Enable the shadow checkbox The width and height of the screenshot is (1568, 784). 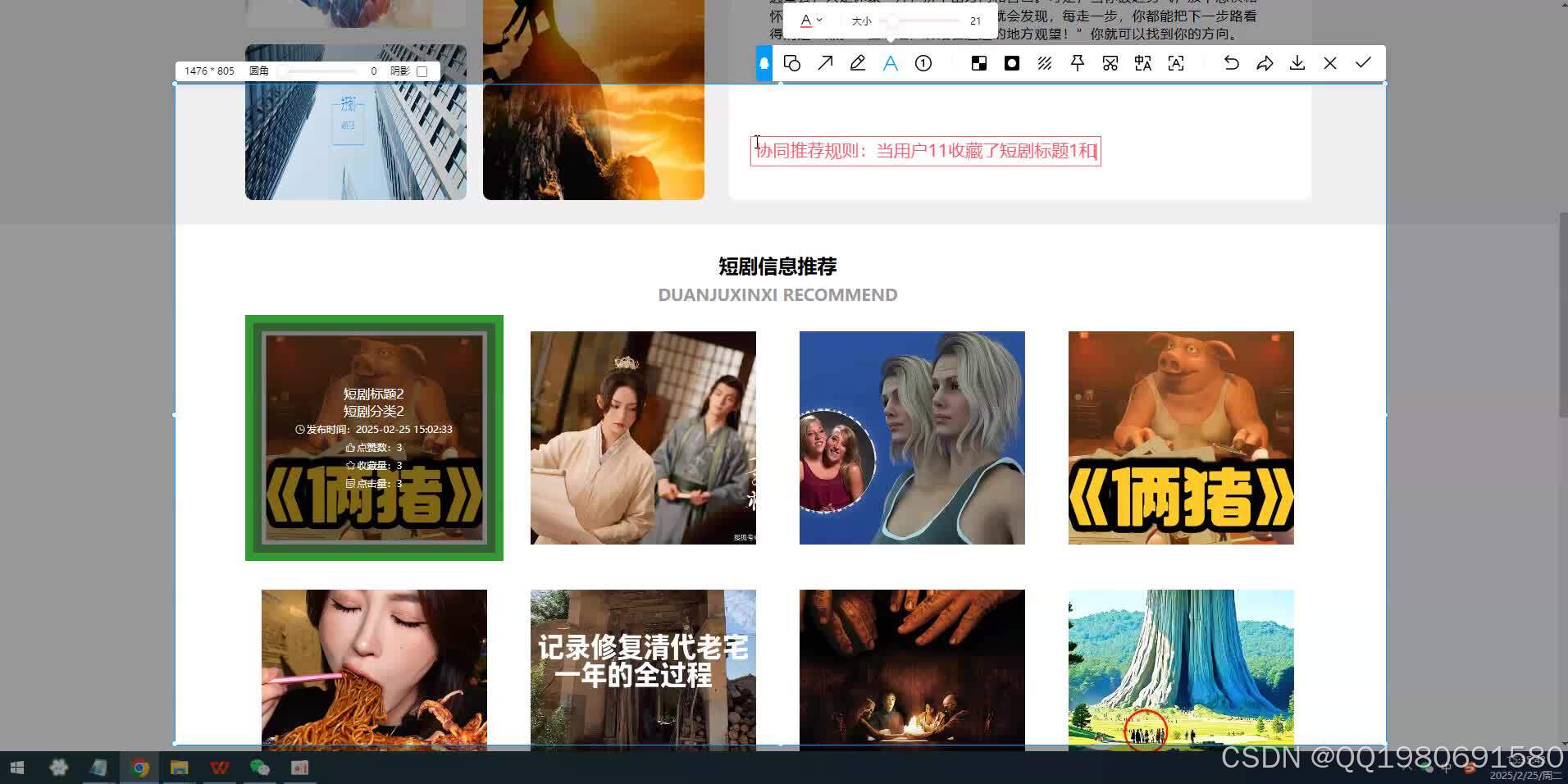pyautogui.click(x=422, y=71)
